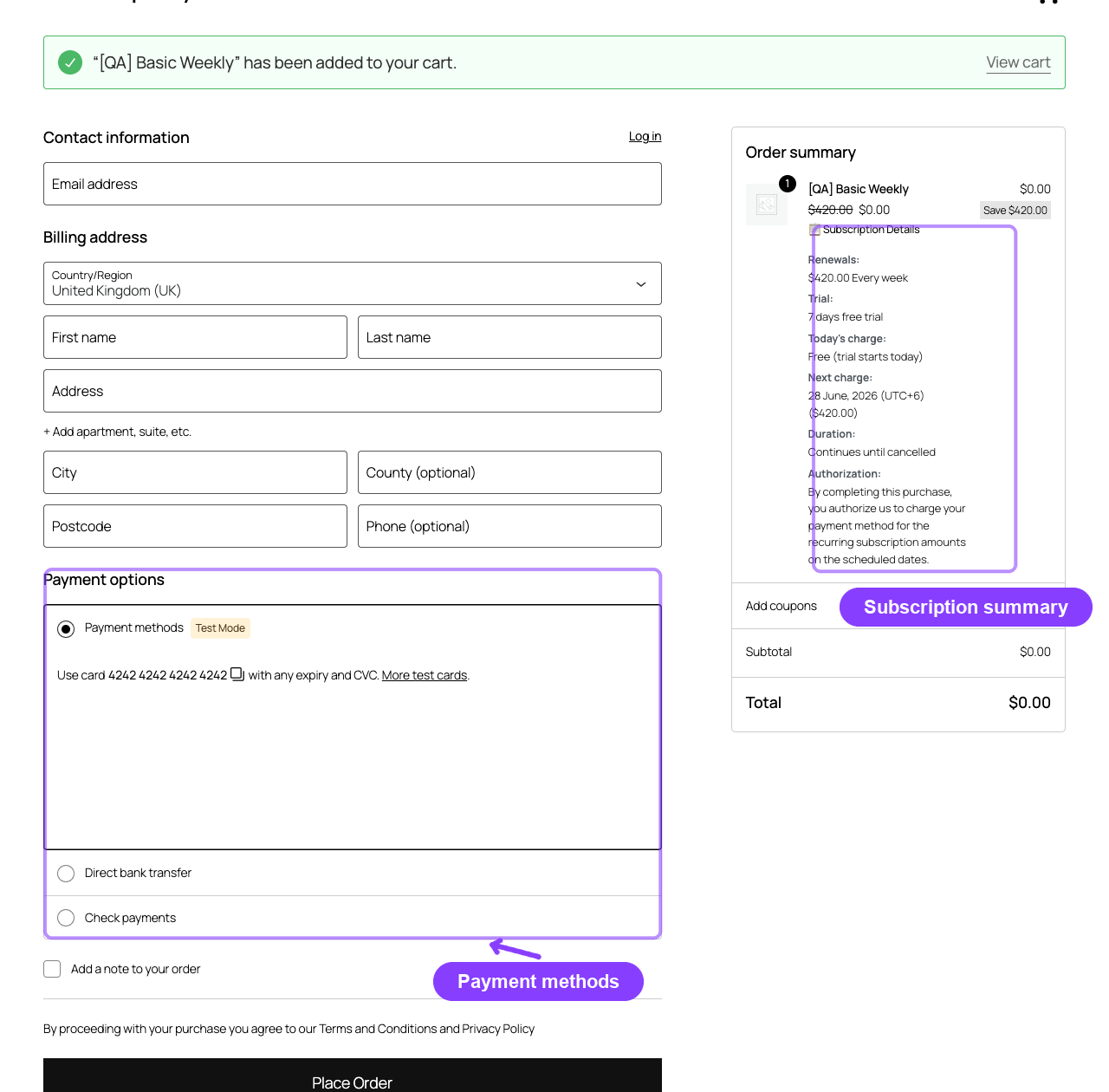Click the 28 June, 2026 next charge date
The image size is (1109, 1092).
pos(866,396)
